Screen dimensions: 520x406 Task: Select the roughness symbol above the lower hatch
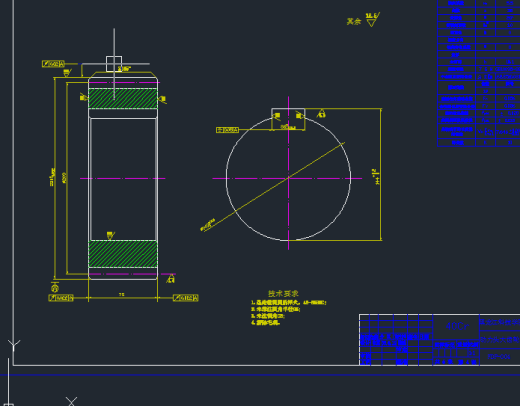click(x=111, y=235)
